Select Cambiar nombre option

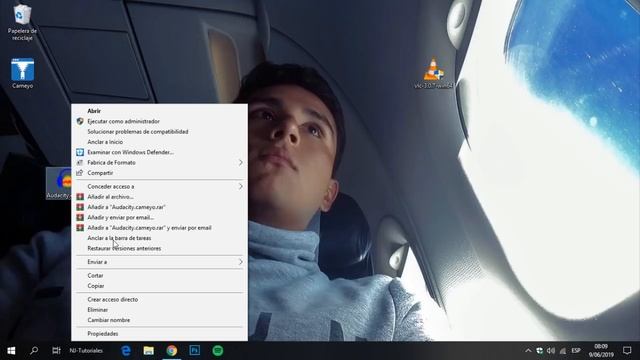[159, 320]
